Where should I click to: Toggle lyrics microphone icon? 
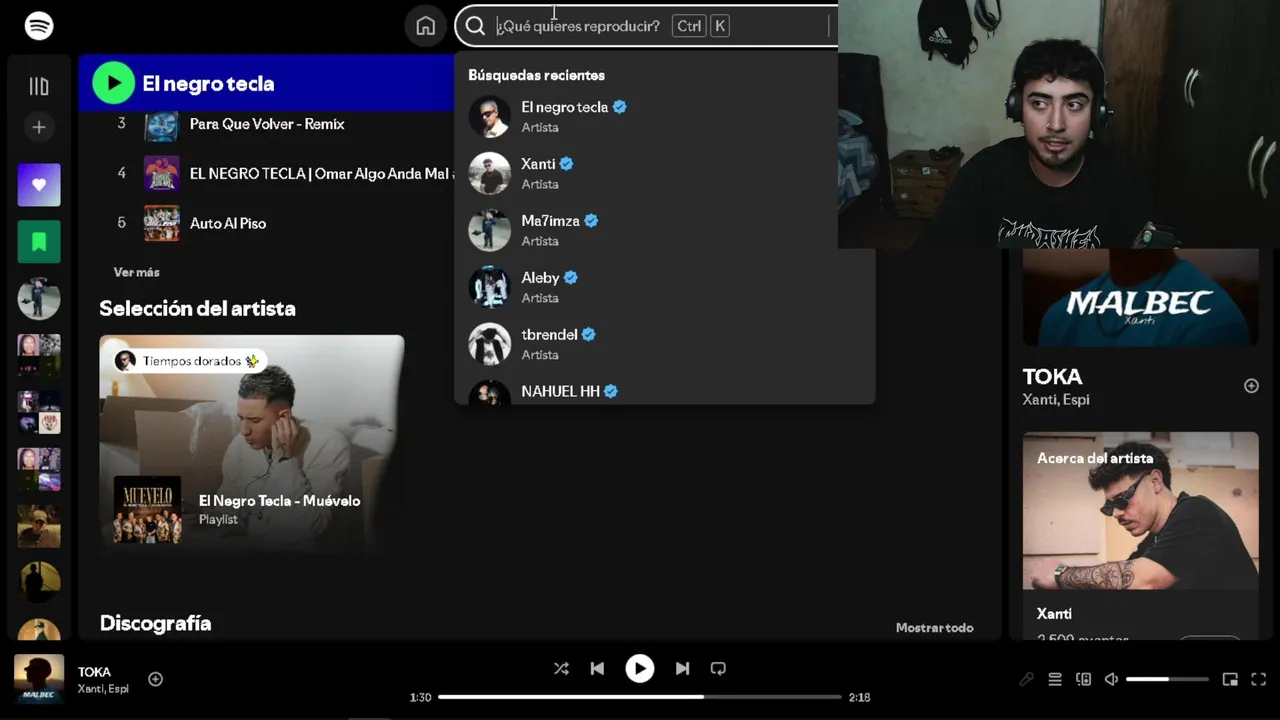click(1026, 679)
